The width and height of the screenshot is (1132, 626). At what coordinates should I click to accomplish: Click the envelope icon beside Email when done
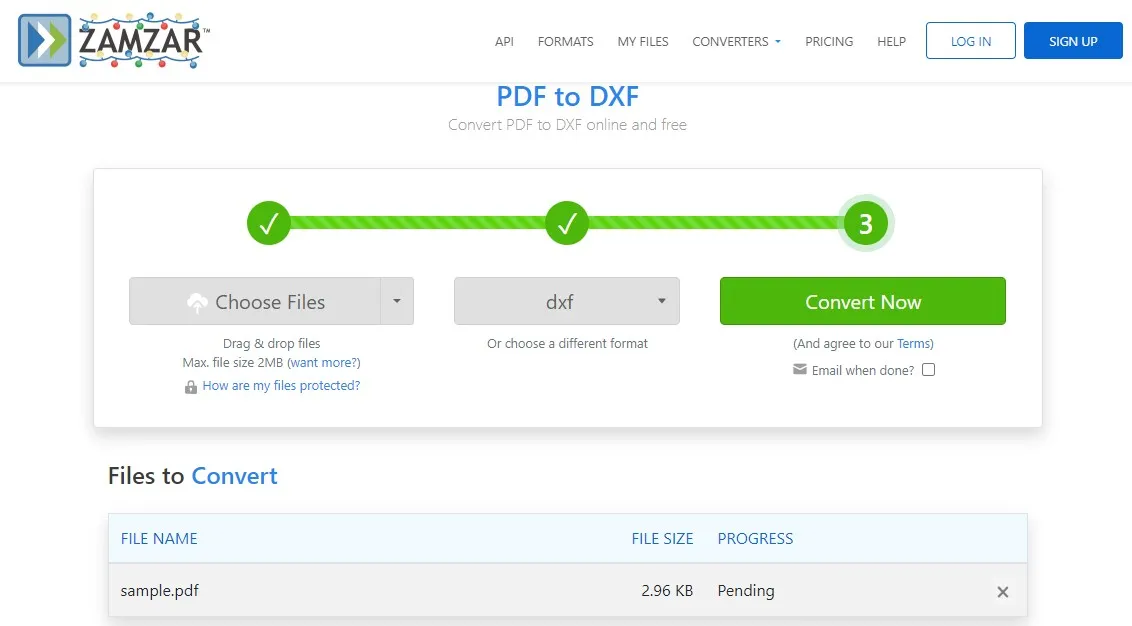tap(799, 369)
